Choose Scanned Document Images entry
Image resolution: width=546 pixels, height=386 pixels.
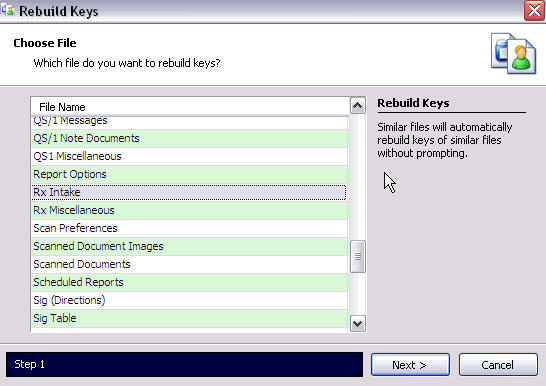tap(189, 246)
